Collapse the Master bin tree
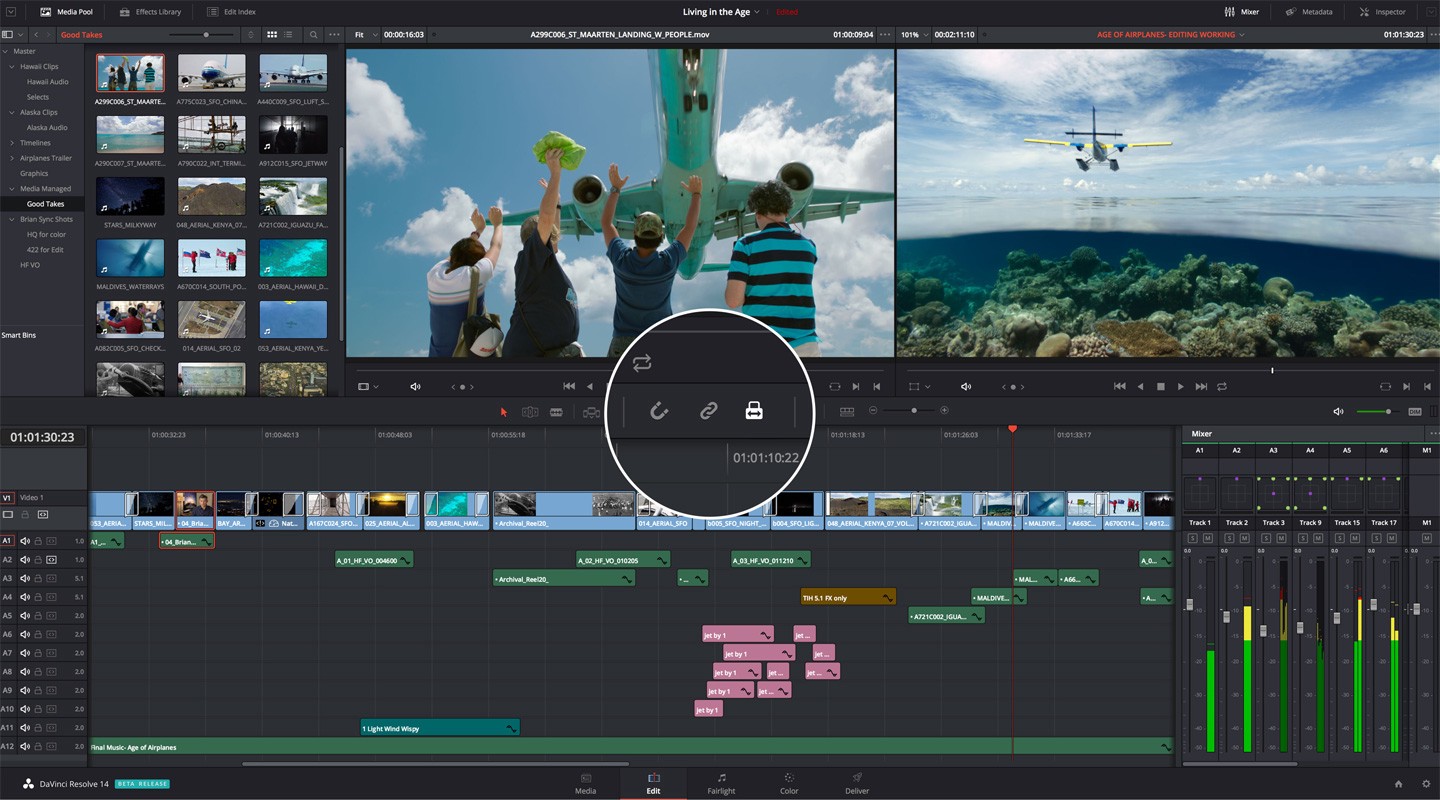Image resolution: width=1440 pixels, height=800 pixels. (6, 51)
